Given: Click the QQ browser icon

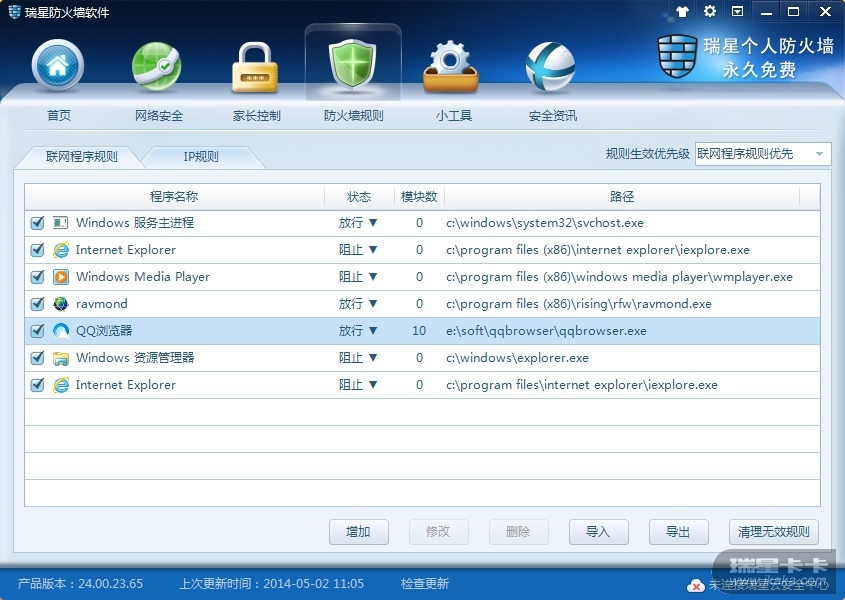Looking at the screenshot, I should click(61, 330).
